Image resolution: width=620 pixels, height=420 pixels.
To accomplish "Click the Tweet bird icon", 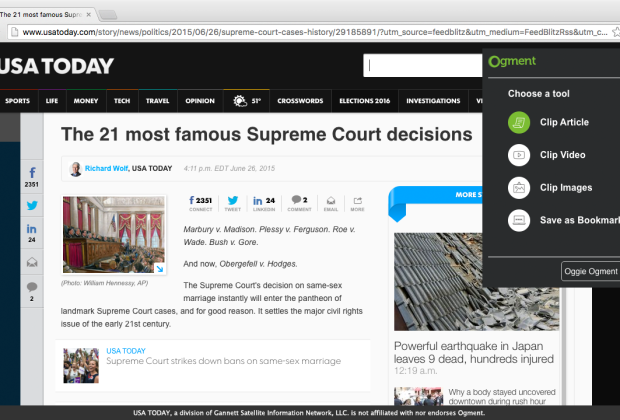I will [232, 203].
